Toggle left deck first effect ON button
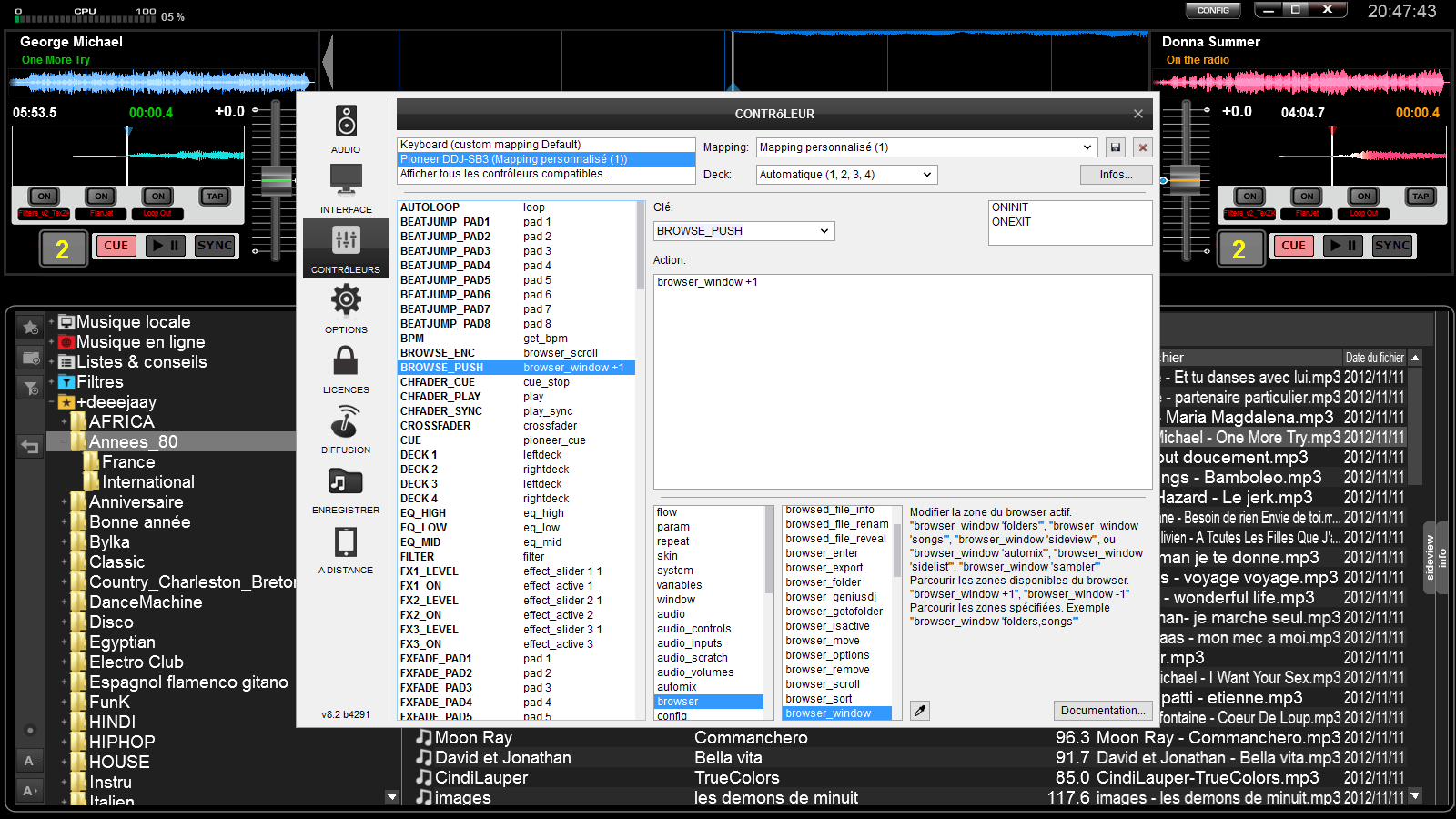 click(x=44, y=197)
